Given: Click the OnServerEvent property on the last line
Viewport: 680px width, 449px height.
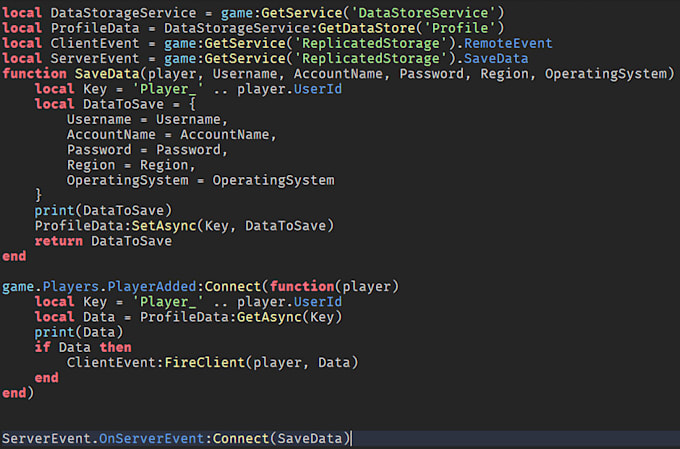Looking at the screenshot, I should pos(151,439).
